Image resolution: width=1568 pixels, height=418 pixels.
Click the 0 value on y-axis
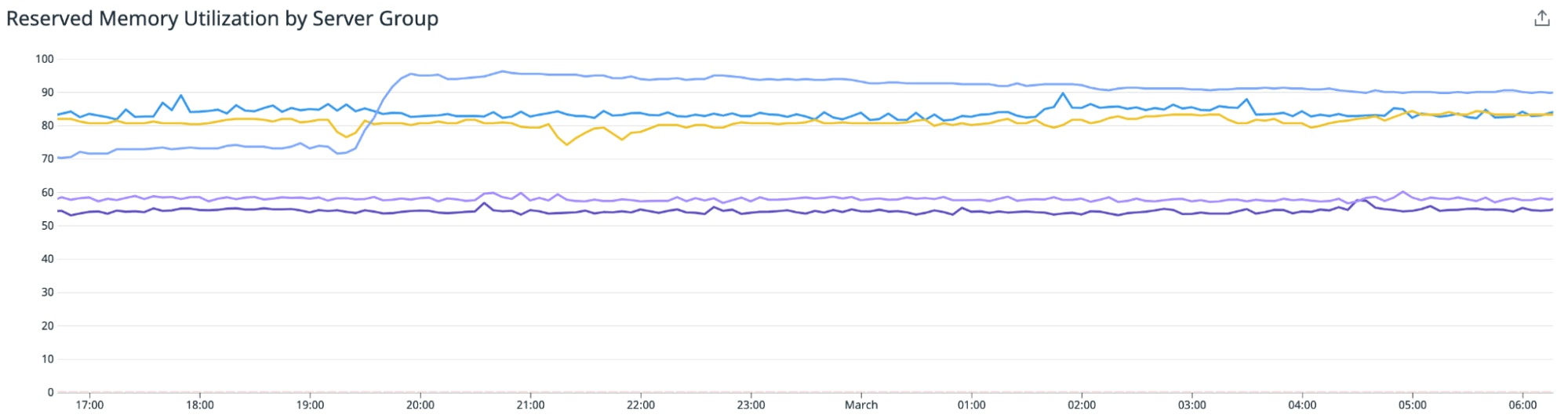50,392
